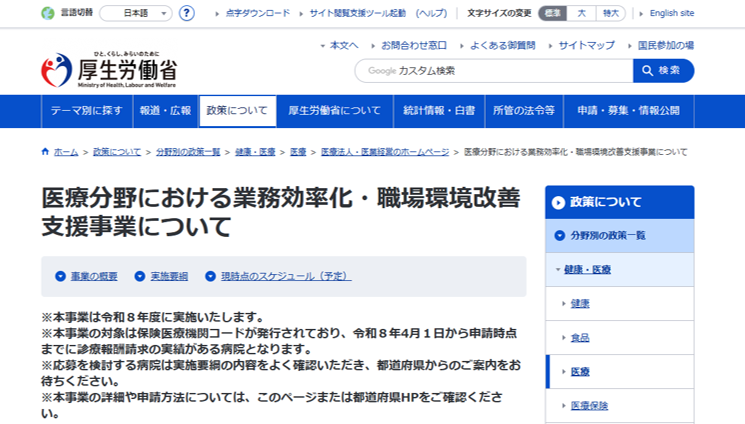Jump to 現時点のスケジュール（予定） link
Screen dimensions: 745x424
(x=286, y=276)
